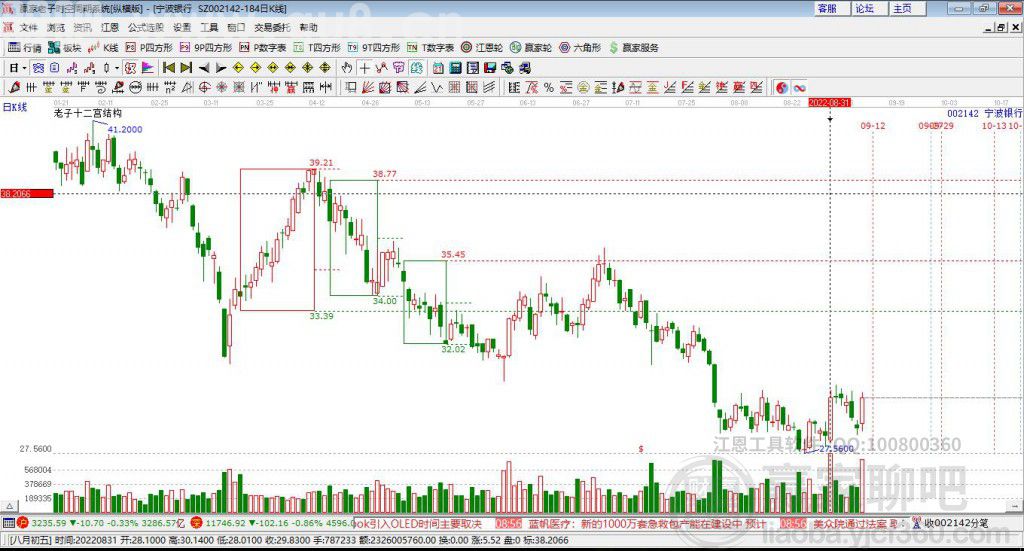Switch to K线 chart view
The image size is (1024, 551).
[x=103, y=48]
